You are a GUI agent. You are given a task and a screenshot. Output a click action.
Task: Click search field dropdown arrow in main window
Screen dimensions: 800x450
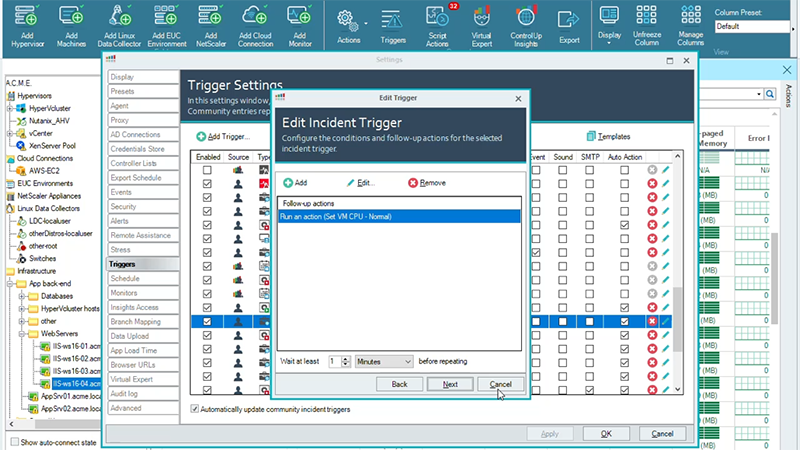[759, 94]
